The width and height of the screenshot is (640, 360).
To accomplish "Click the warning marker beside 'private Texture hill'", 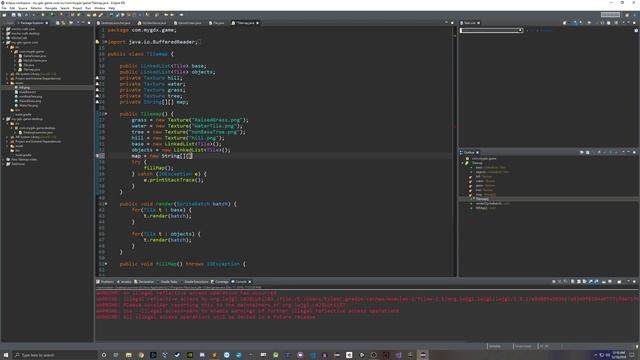I will 98,78.
